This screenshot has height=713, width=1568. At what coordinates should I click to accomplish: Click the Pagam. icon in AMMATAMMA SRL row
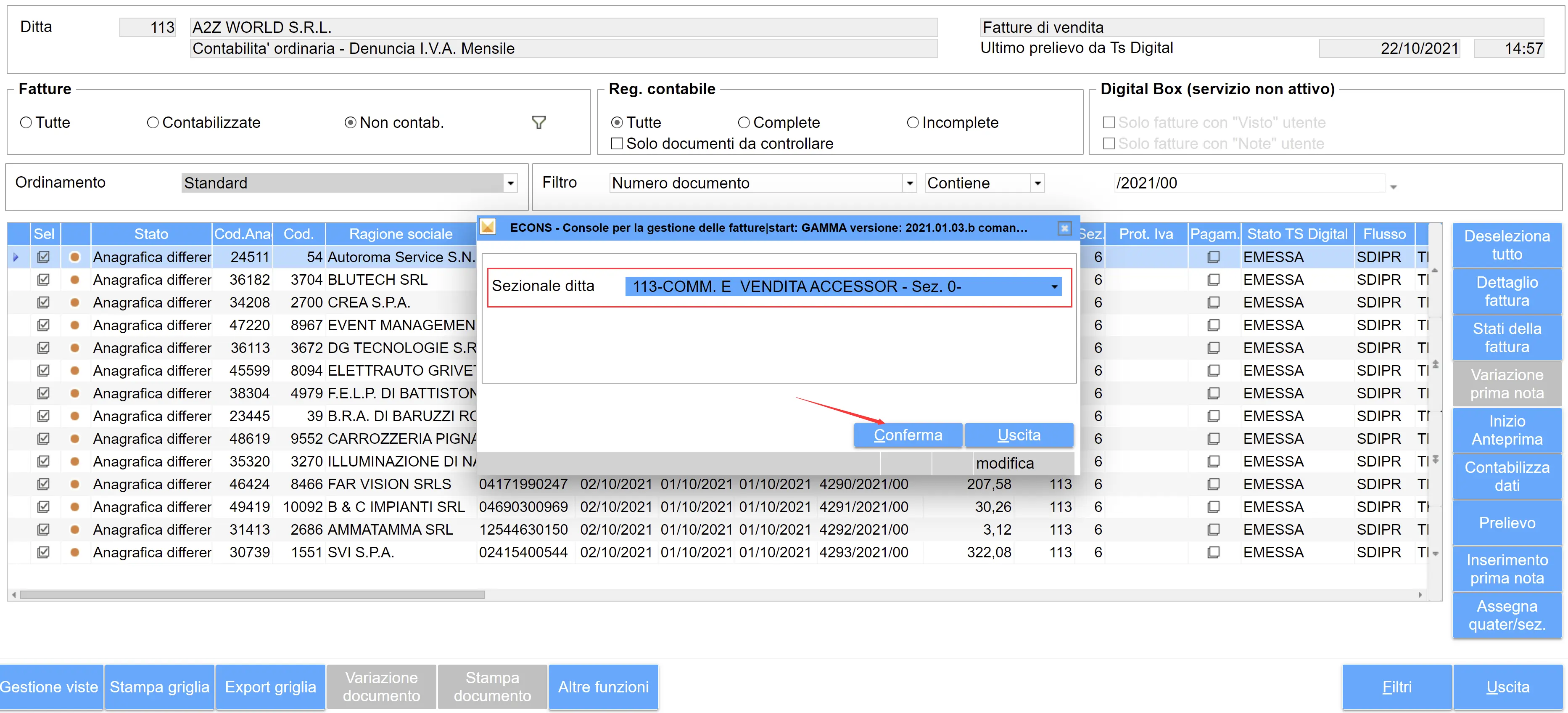1213,530
